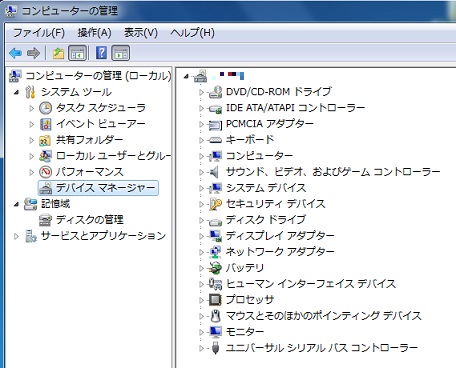Click the イベント ビューアー icon
The image size is (456, 368).
(x=46, y=124)
